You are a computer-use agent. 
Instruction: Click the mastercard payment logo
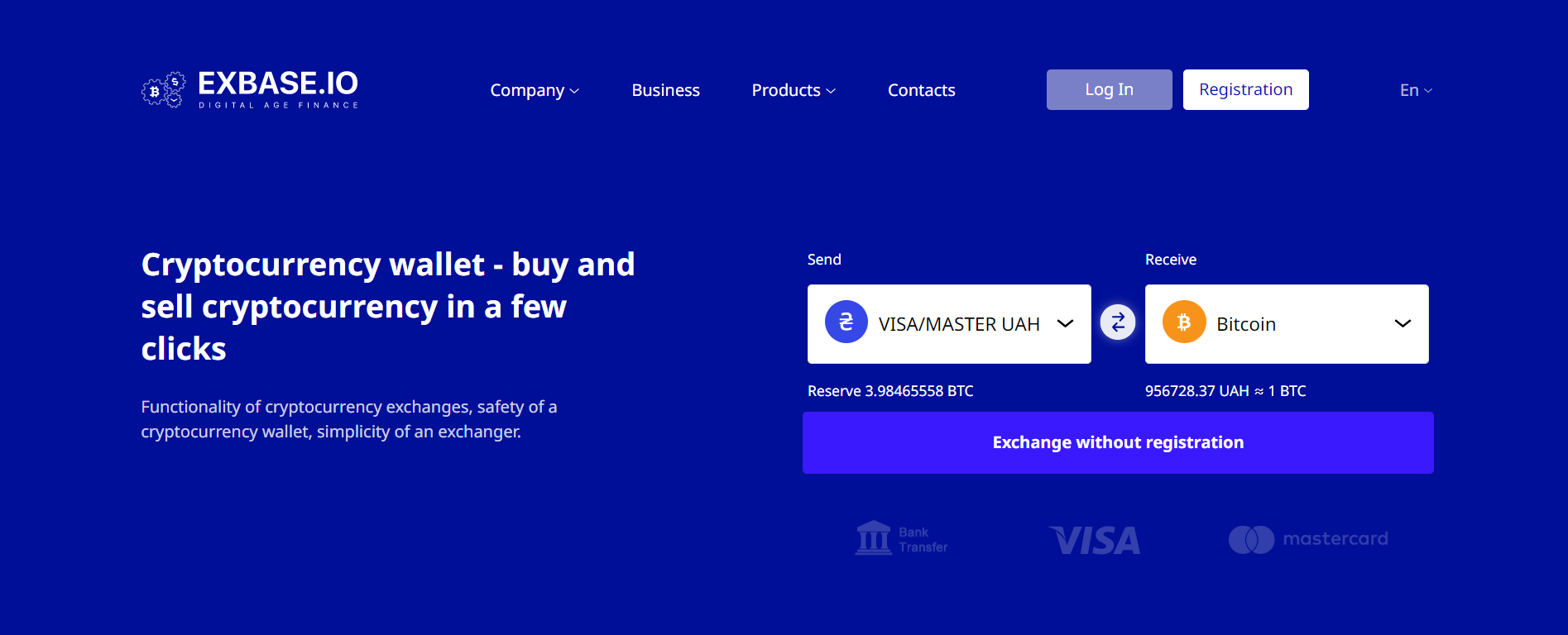pyautogui.click(x=1308, y=539)
